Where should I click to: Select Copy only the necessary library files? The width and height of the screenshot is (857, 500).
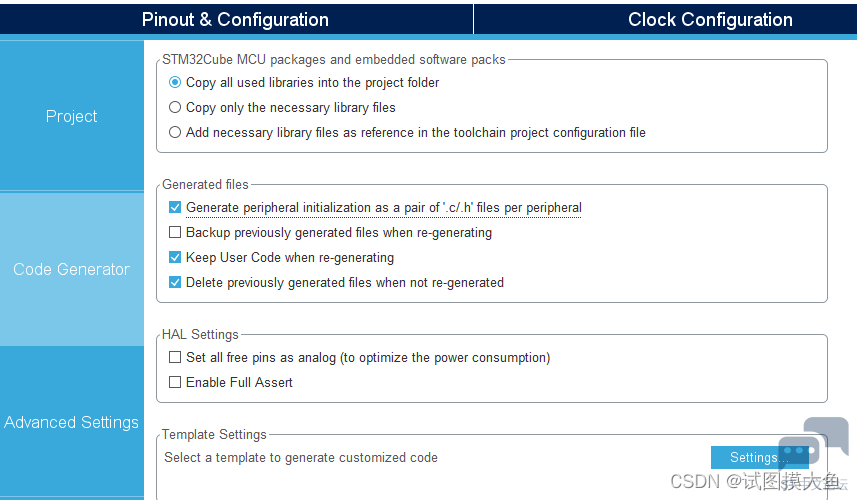click(x=175, y=108)
